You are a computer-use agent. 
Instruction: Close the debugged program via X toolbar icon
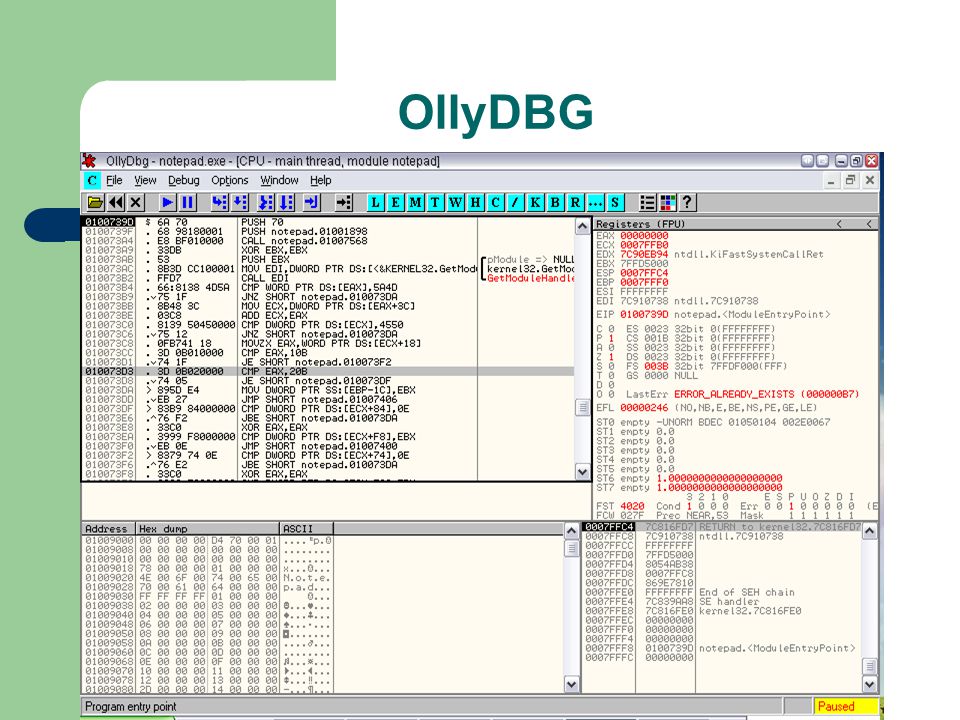click(136, 203)
